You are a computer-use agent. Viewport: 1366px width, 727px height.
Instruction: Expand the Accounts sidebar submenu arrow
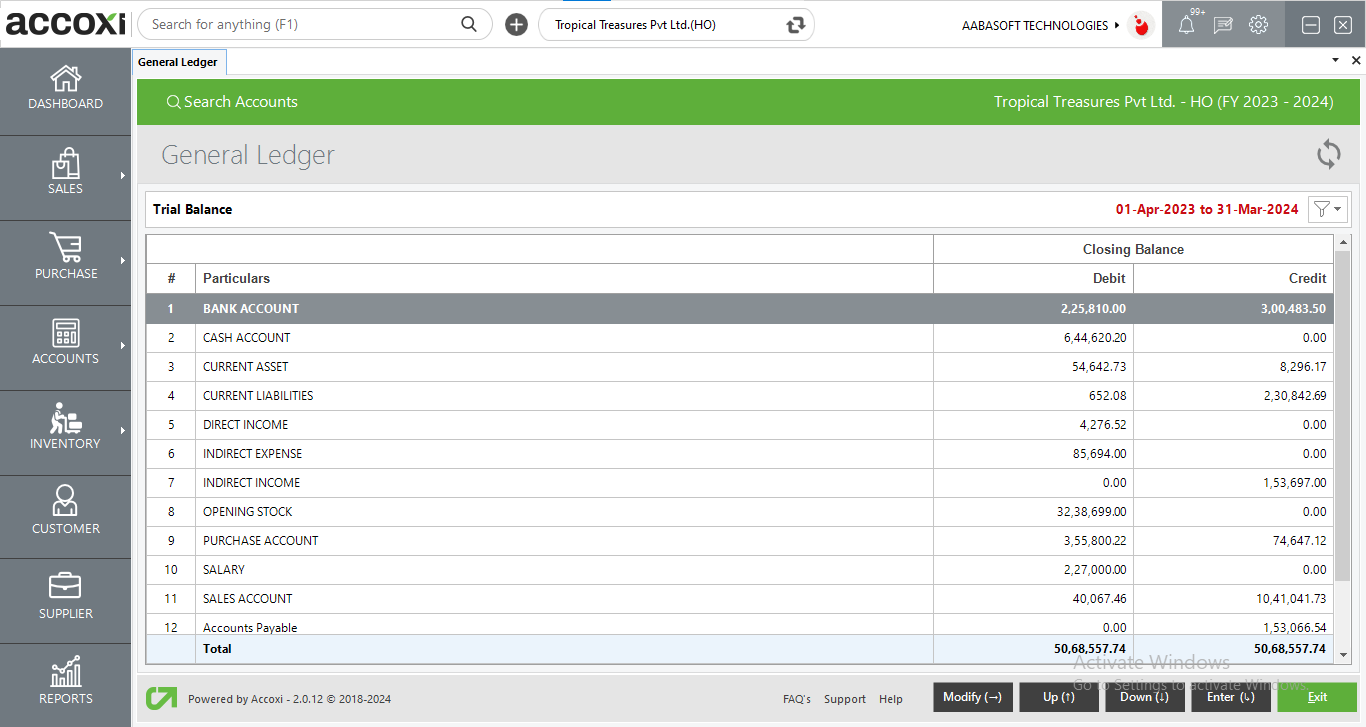123,346
